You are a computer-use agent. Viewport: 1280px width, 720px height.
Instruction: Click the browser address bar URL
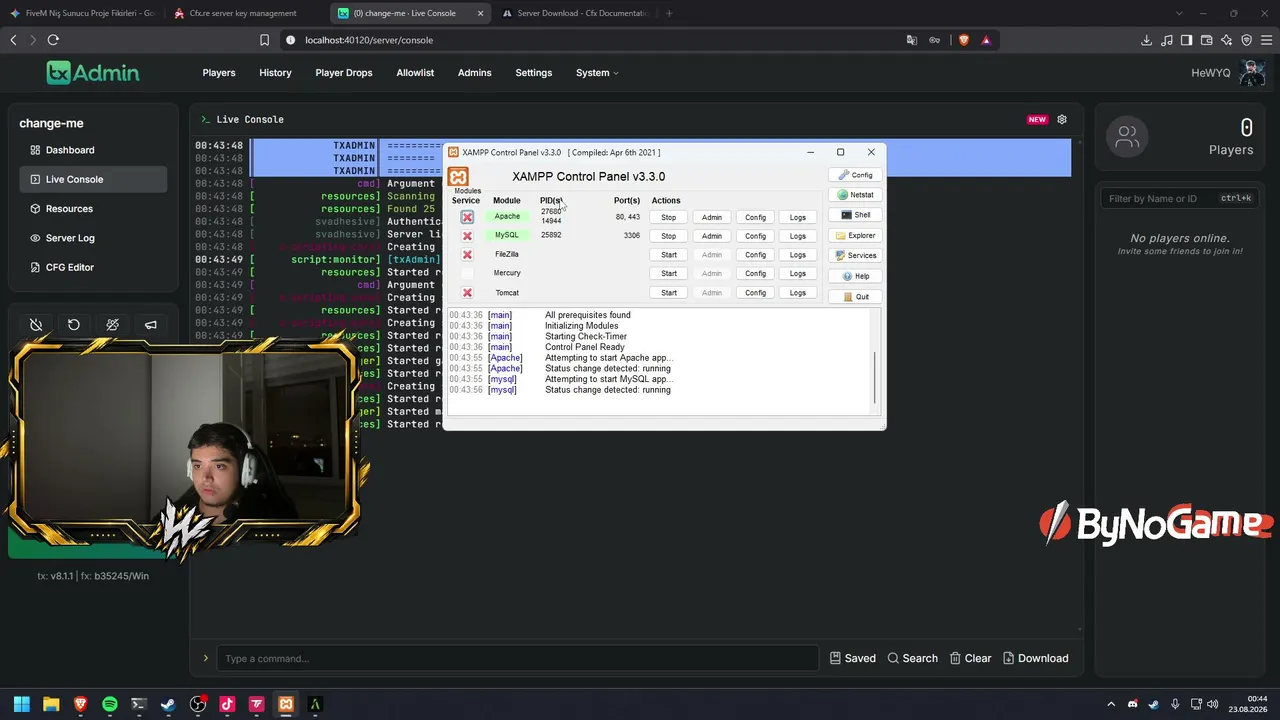369,40
